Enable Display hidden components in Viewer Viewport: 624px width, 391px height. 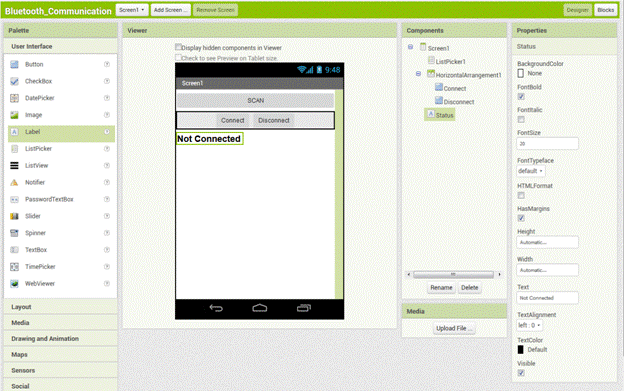tap(178, 47)
